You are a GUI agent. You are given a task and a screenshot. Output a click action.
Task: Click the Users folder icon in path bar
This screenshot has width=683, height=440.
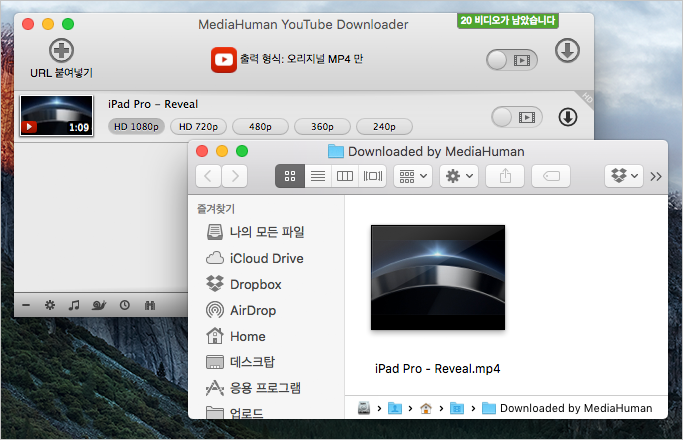[x=395, y=408]
